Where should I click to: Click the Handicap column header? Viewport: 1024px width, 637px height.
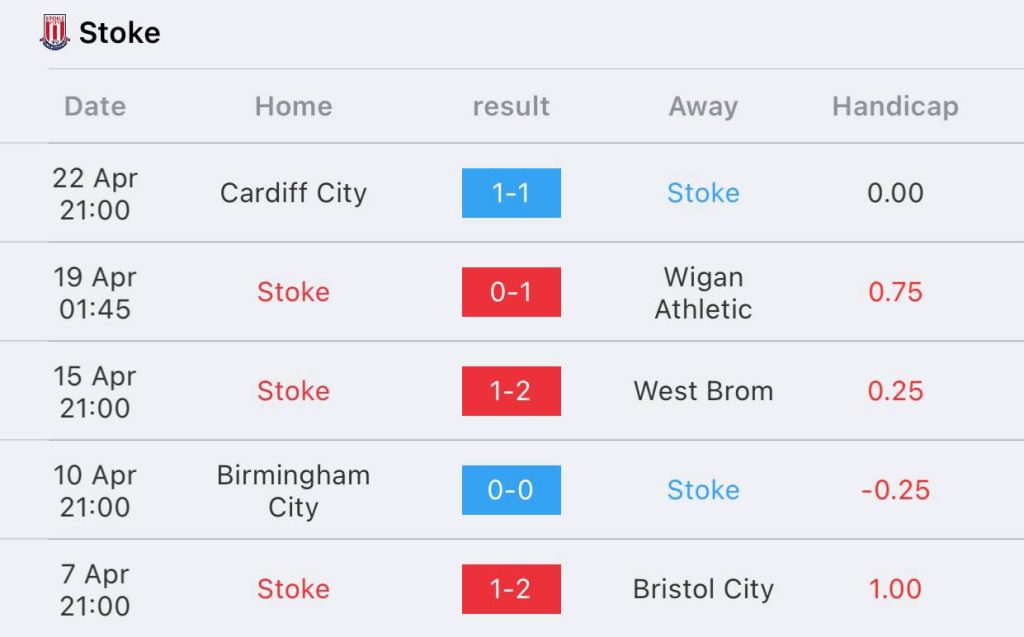click(x=895, y=106)
